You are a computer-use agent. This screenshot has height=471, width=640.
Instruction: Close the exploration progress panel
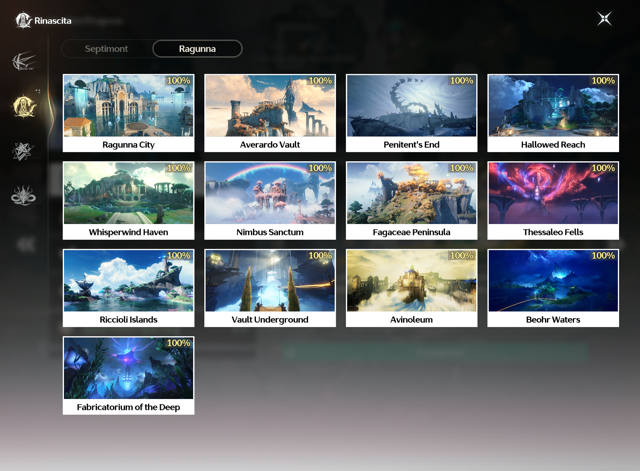coord(604,18)
